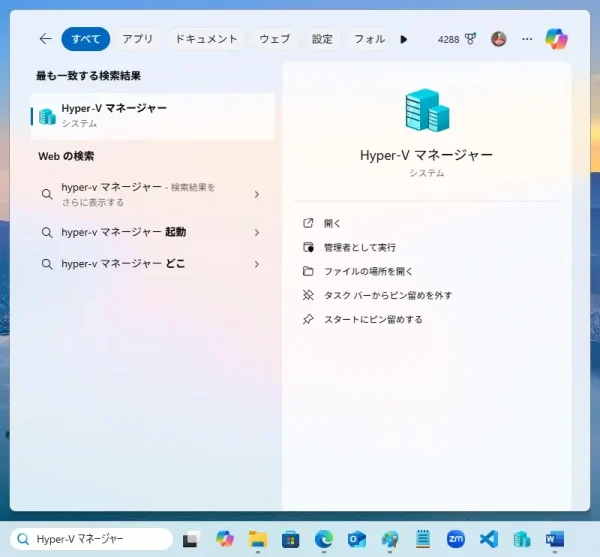The height and width of the screenshot is (557, 600).
Task: Open Microsoft Store from the taskbar
Action: click(290, 539)
